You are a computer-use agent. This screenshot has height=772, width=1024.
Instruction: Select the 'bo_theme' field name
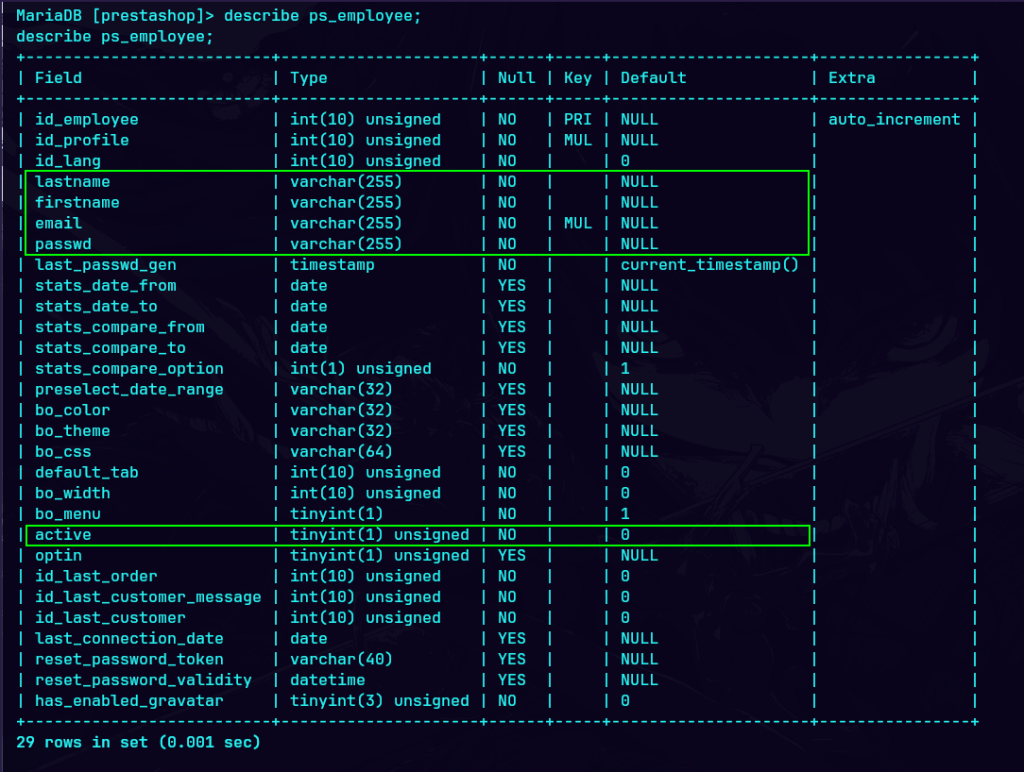72,431
